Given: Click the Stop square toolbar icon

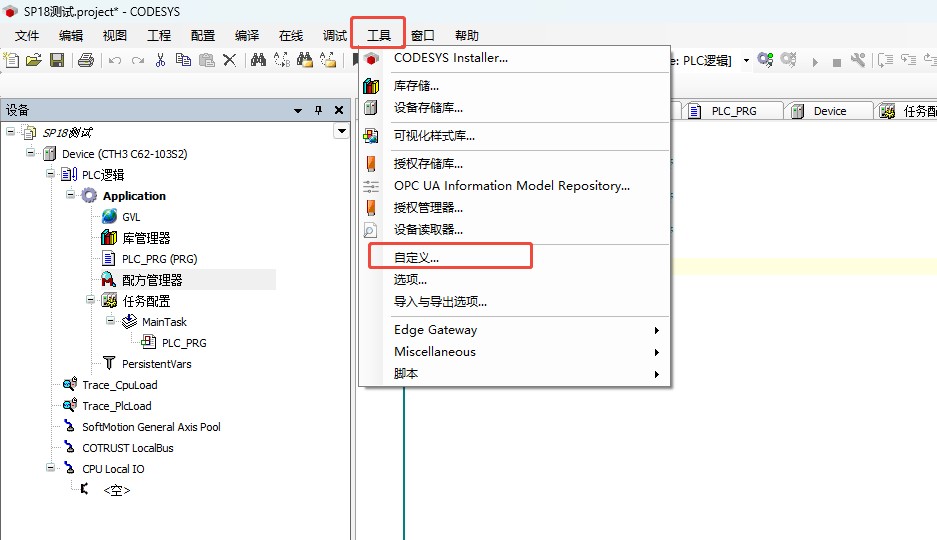Looking at the screenshot, I should click(837, 62).
